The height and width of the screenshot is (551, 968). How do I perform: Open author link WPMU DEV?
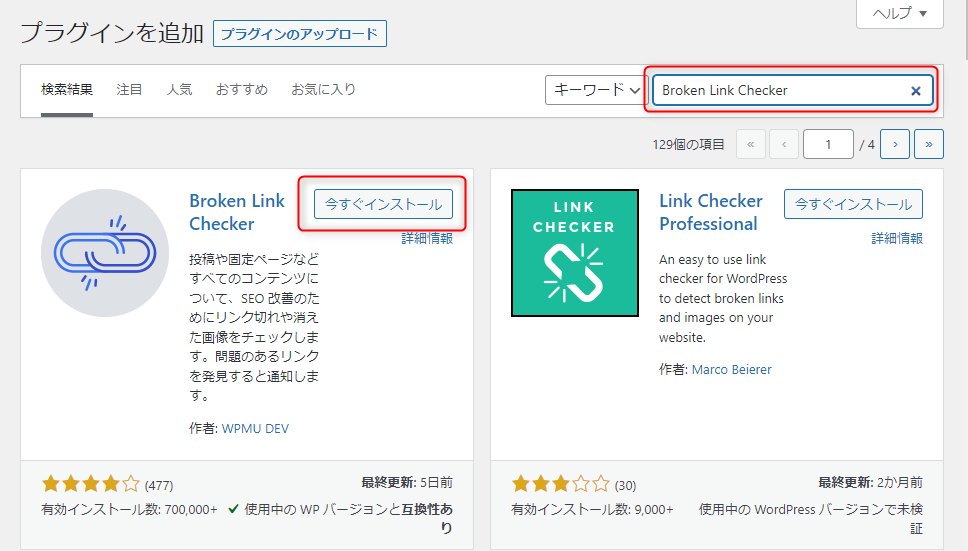tap(255, 428)
